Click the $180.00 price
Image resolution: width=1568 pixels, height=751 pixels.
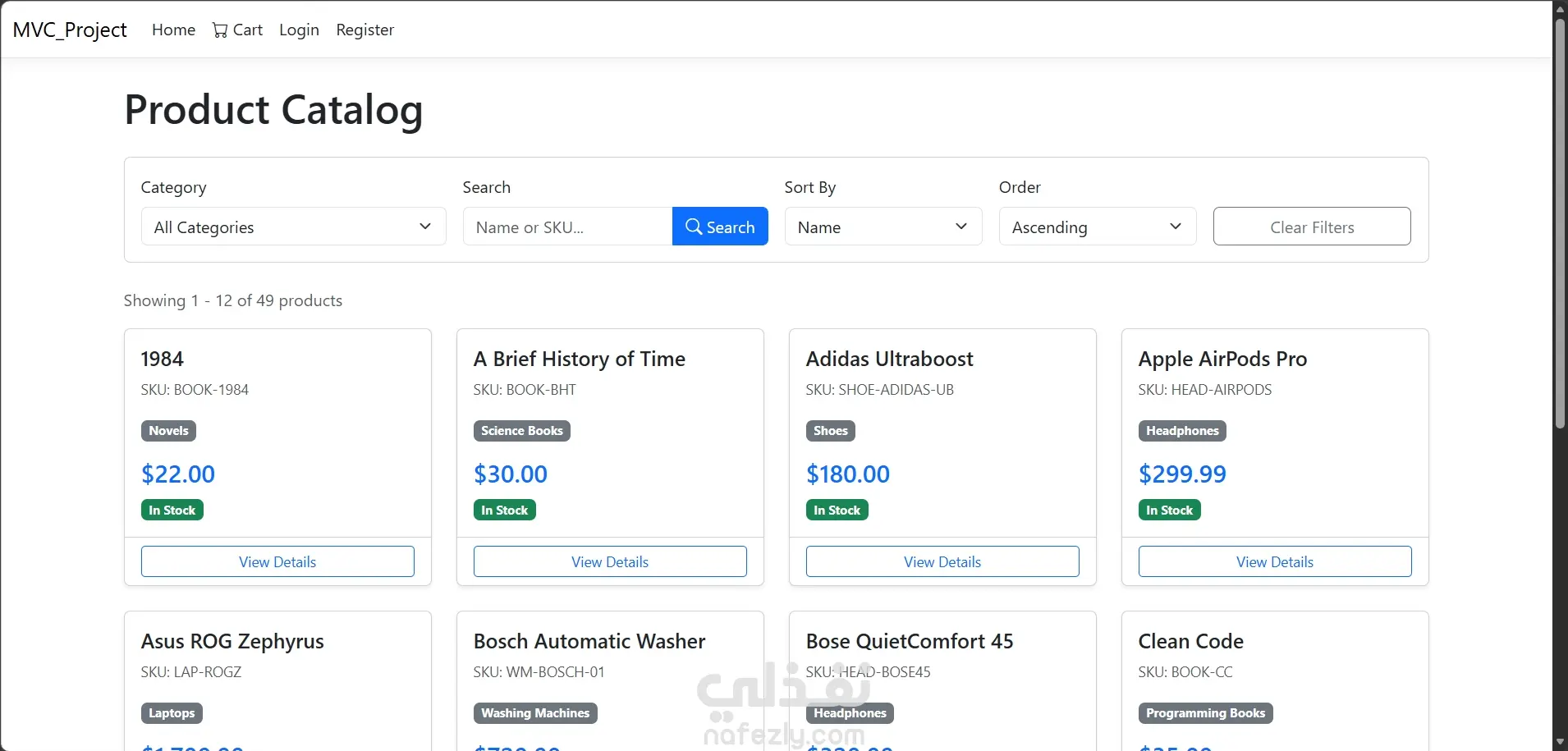coord(848,474)
